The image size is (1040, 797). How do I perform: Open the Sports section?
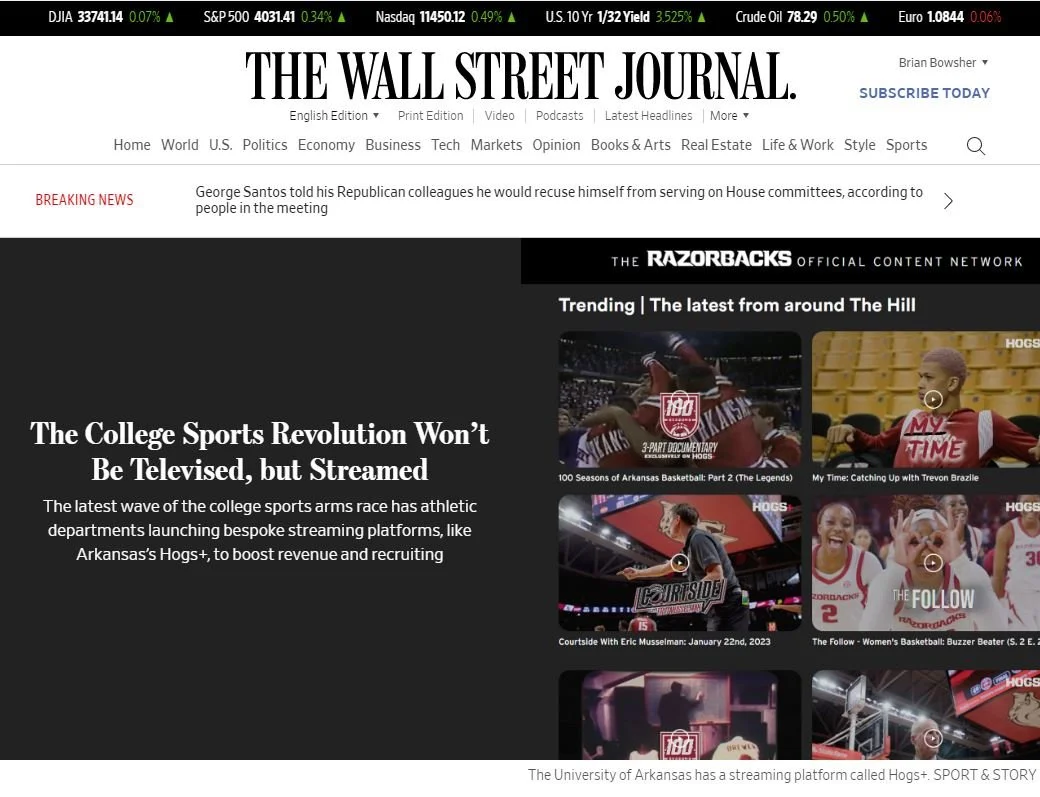tap(906, 145)
